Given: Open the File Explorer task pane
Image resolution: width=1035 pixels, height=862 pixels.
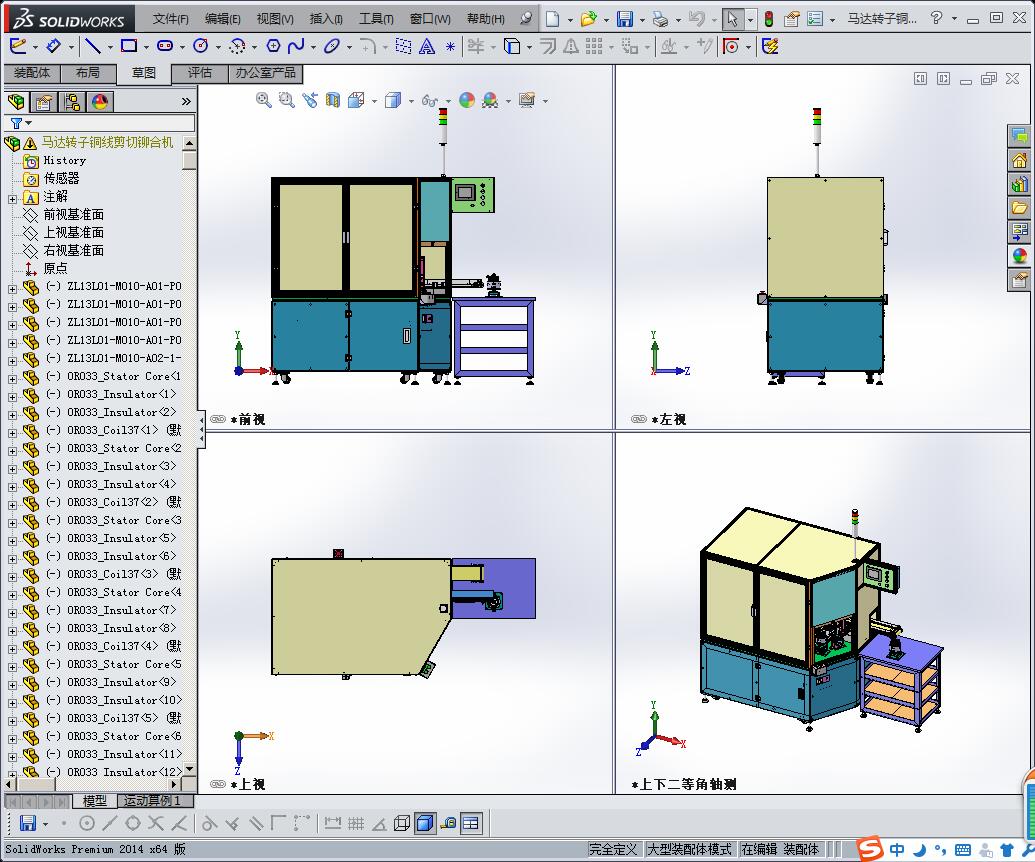Looking at the screenshot, I should 1019,208.
